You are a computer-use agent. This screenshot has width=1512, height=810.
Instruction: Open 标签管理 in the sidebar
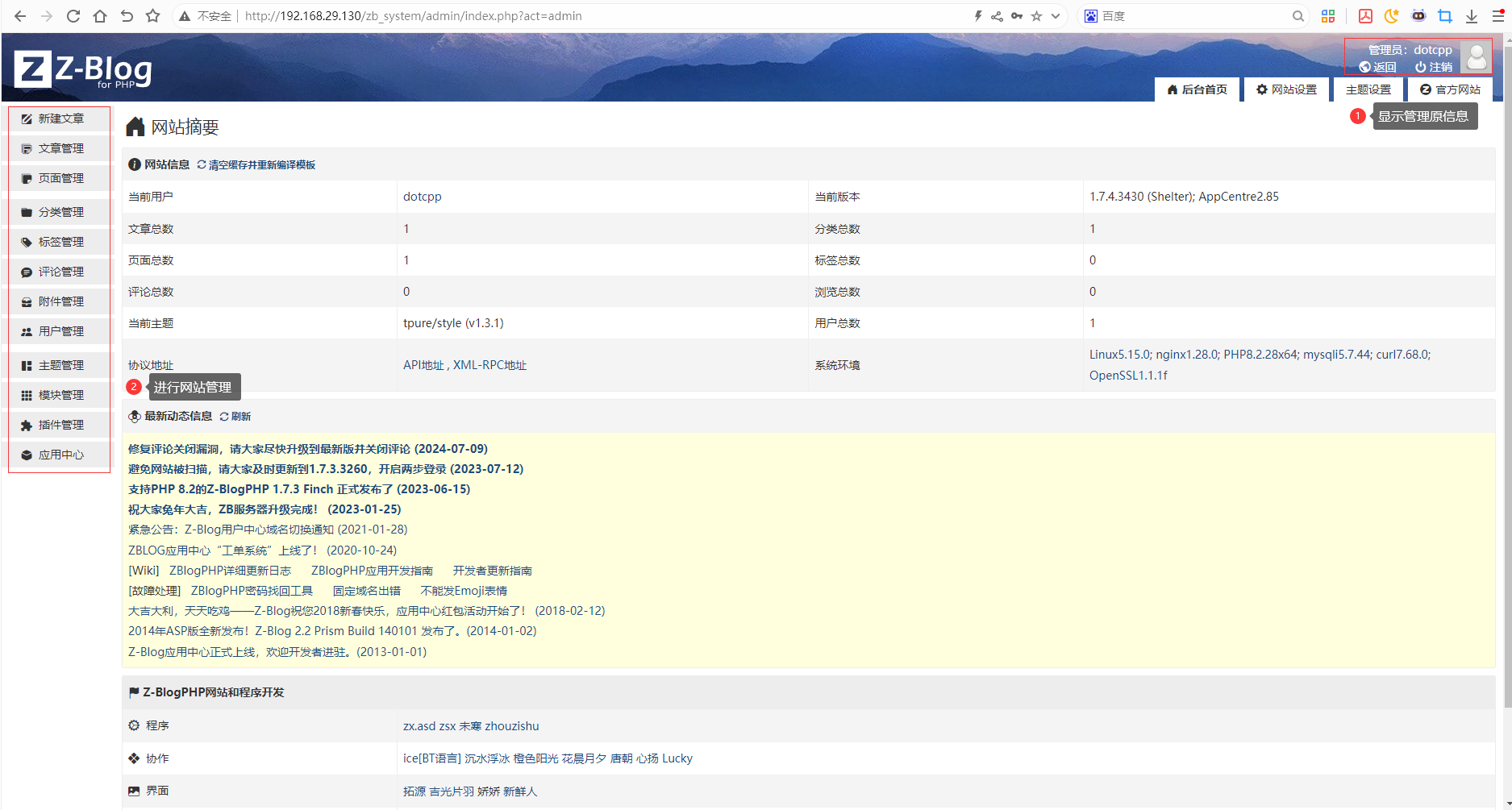(60, 242)
